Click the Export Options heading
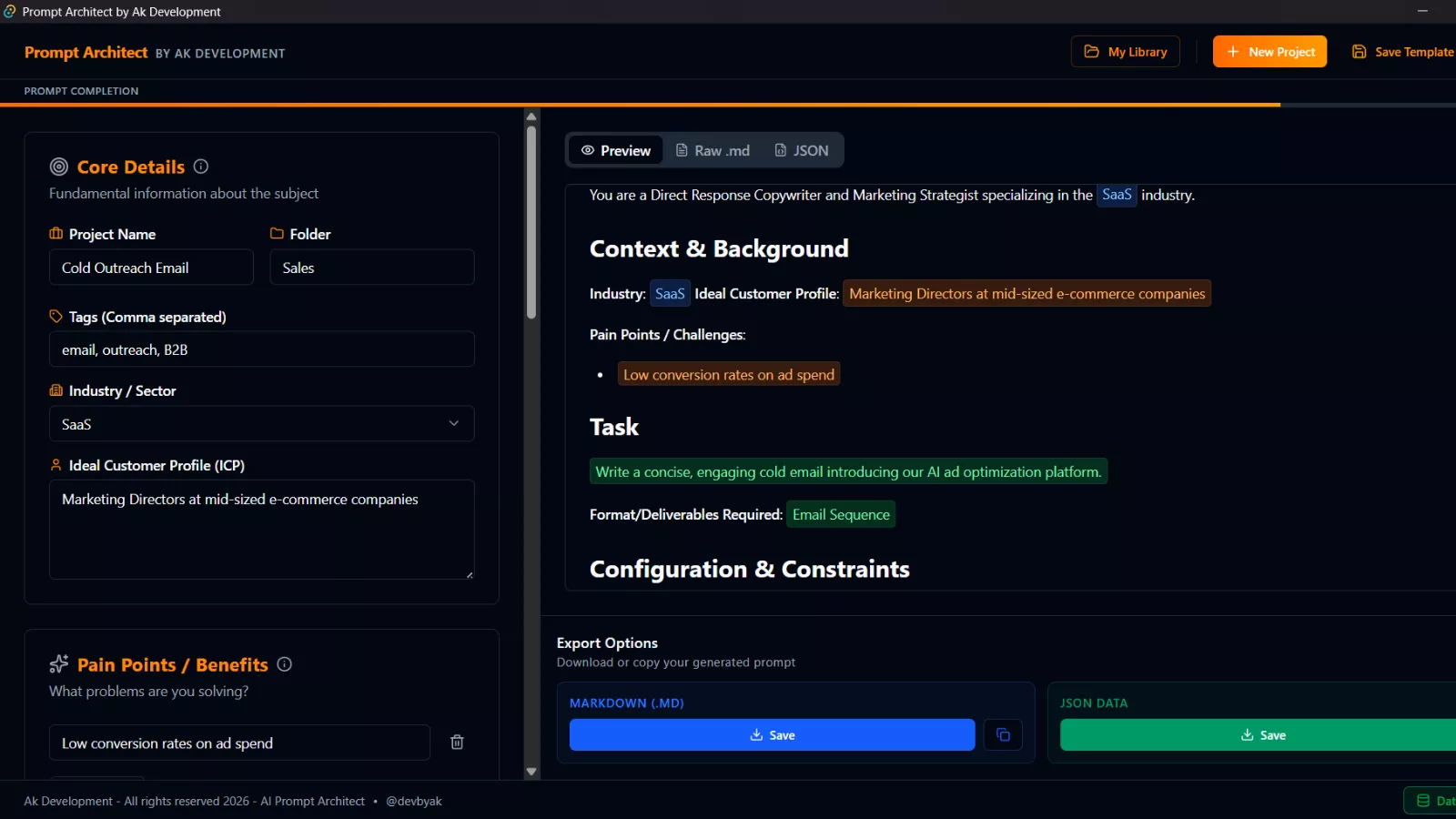 [x=607, y=642]
